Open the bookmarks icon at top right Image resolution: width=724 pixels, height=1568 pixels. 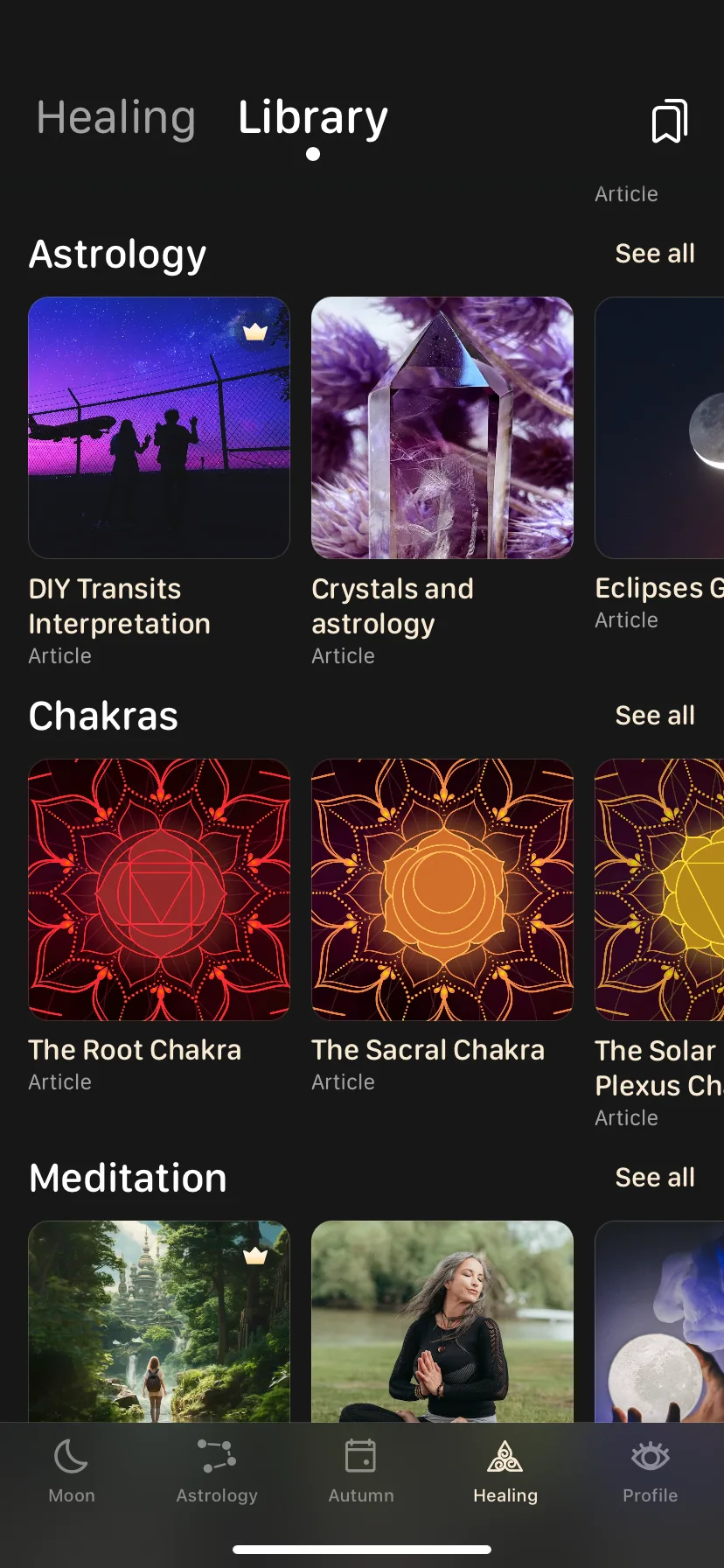(x=670, y=121)
